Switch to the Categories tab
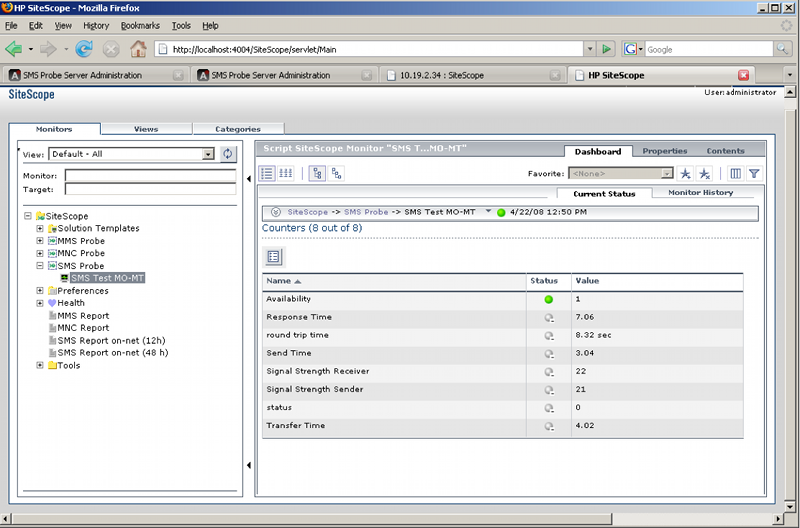800x528 pixels. (x=238, y=129)
